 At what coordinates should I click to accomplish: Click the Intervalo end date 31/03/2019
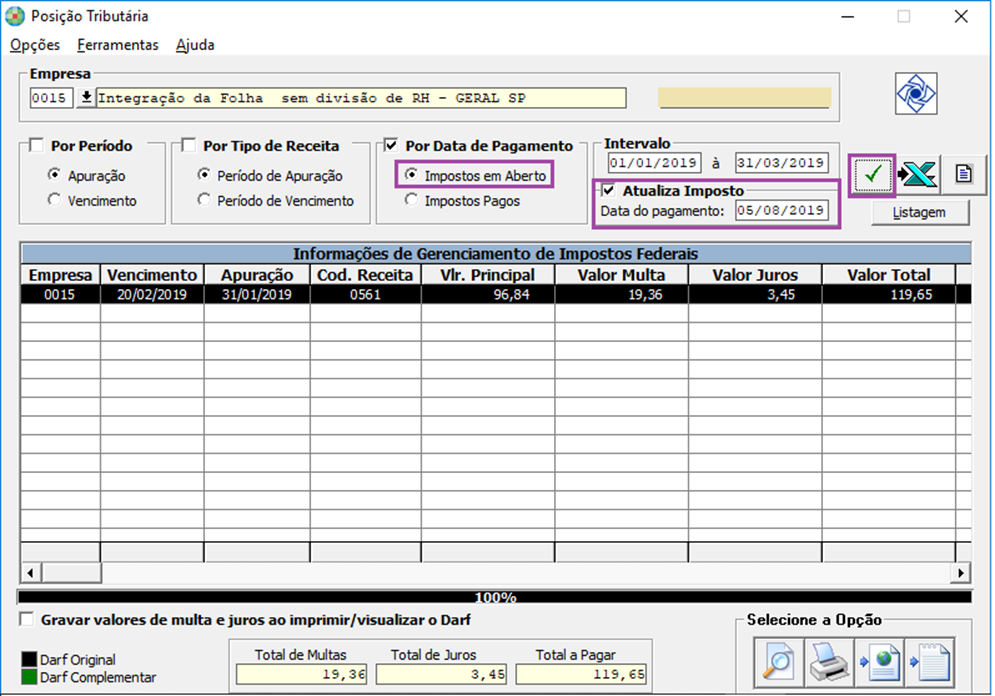782,163
